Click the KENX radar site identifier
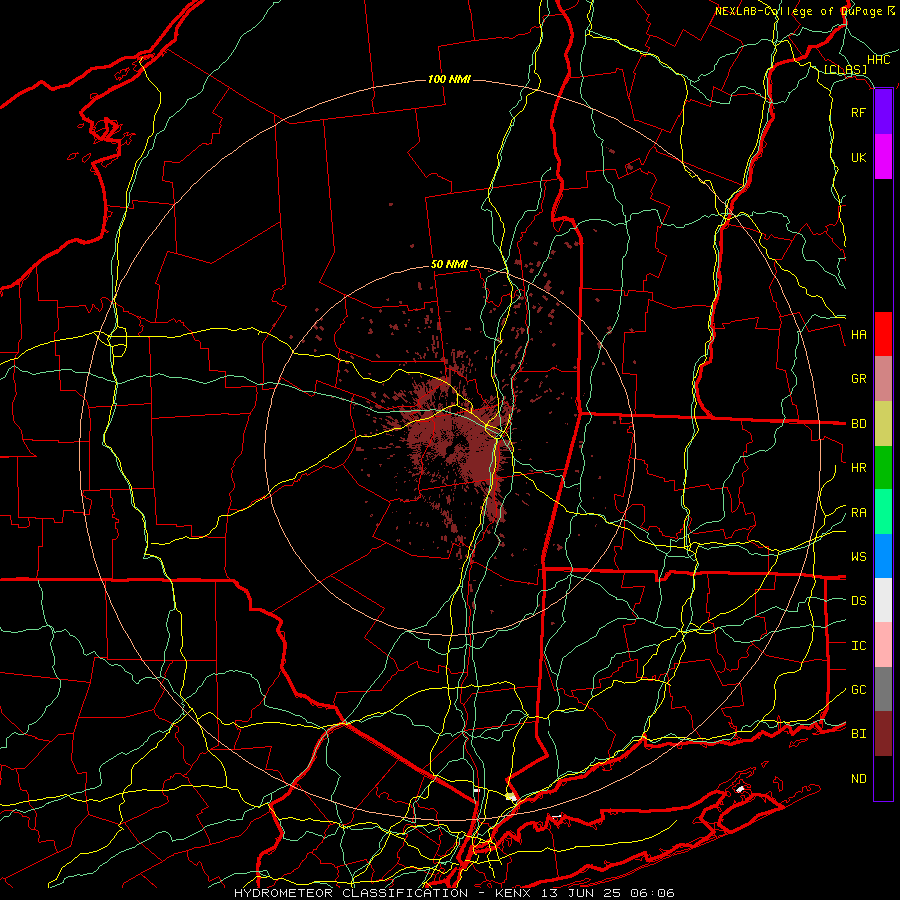The width and height of the screenshot is (900, 900). pyautogui.click(x=515, y=893)
